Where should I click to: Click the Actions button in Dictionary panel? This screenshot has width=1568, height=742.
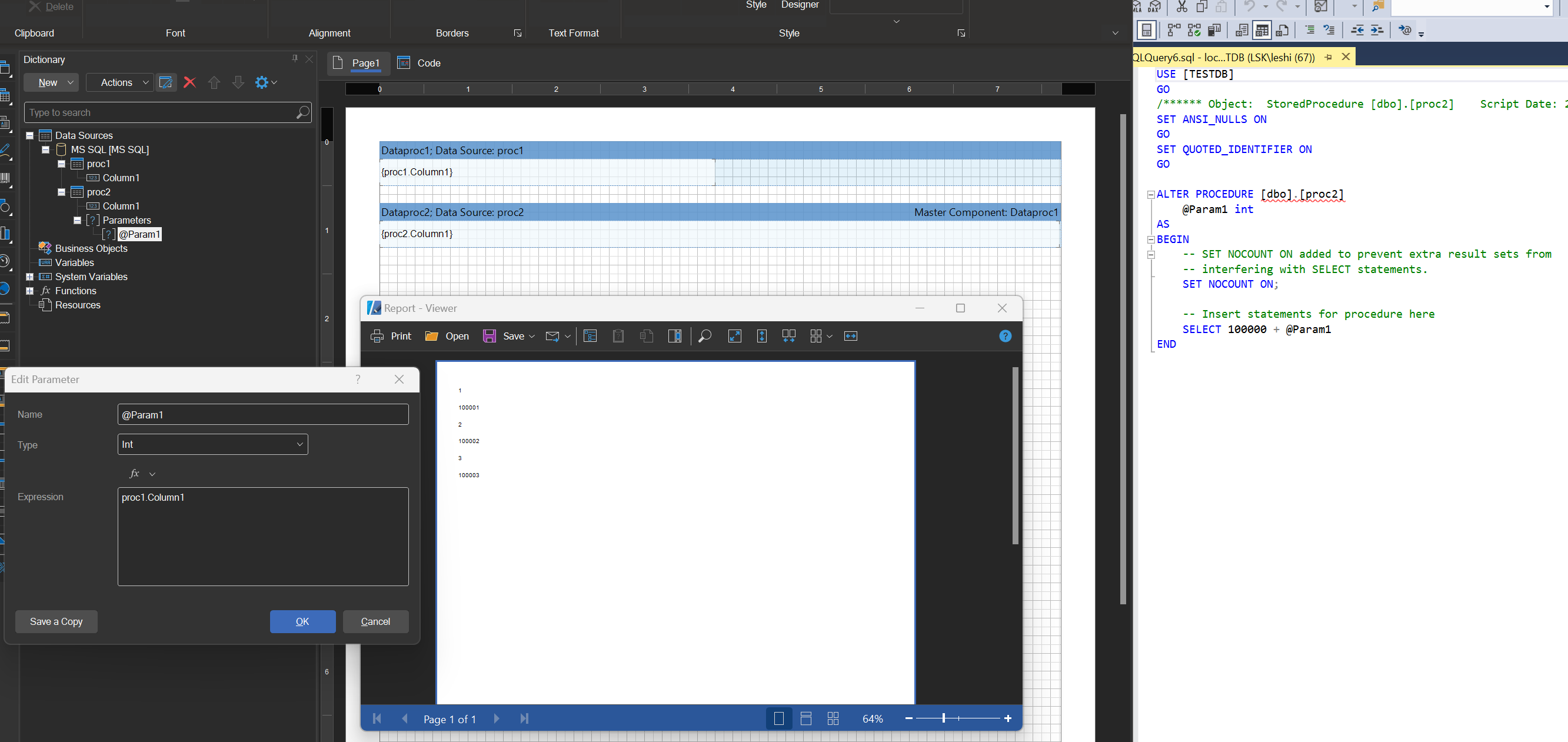point(118,81)
